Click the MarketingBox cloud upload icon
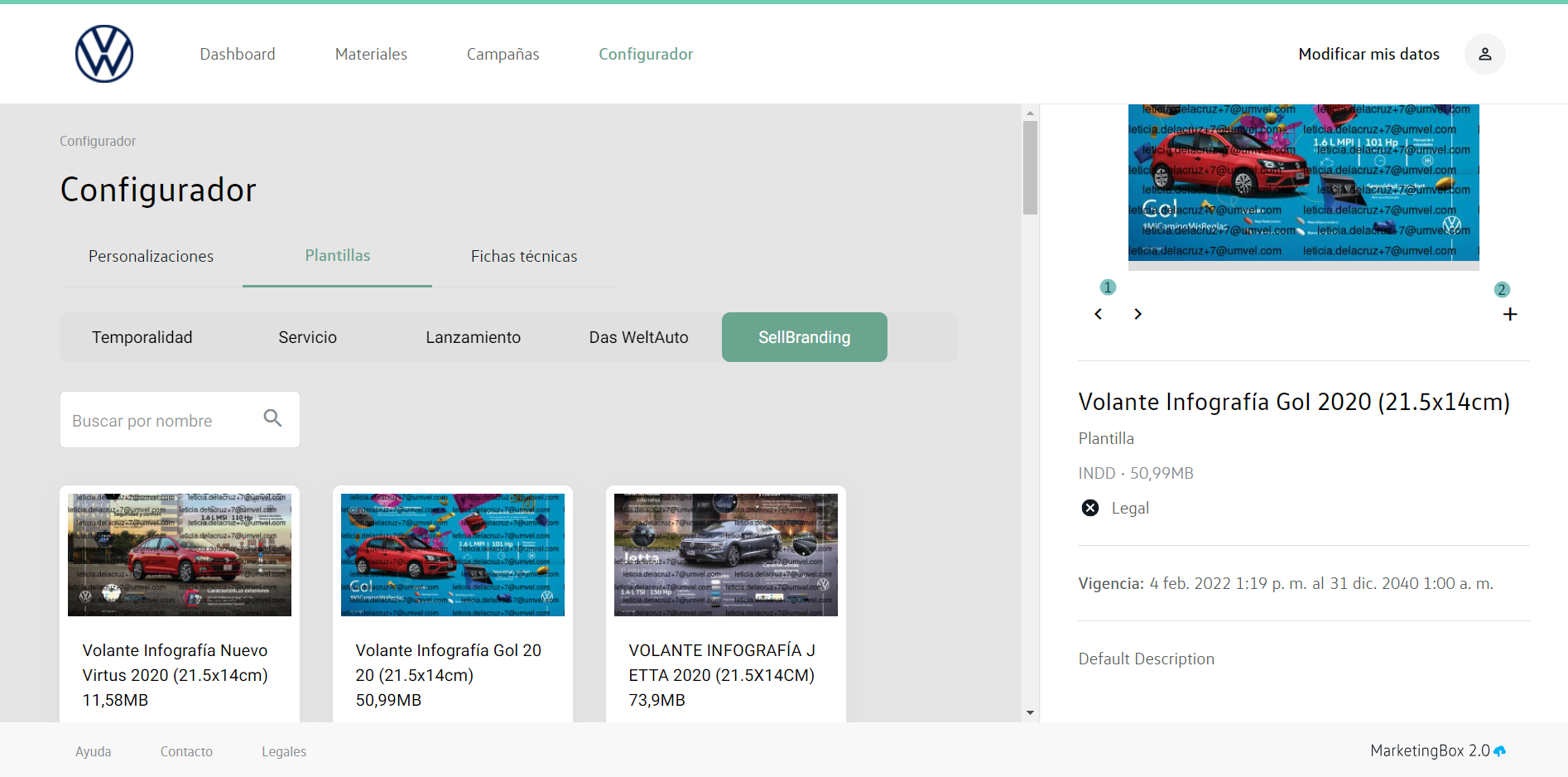 pos(1499,751)
